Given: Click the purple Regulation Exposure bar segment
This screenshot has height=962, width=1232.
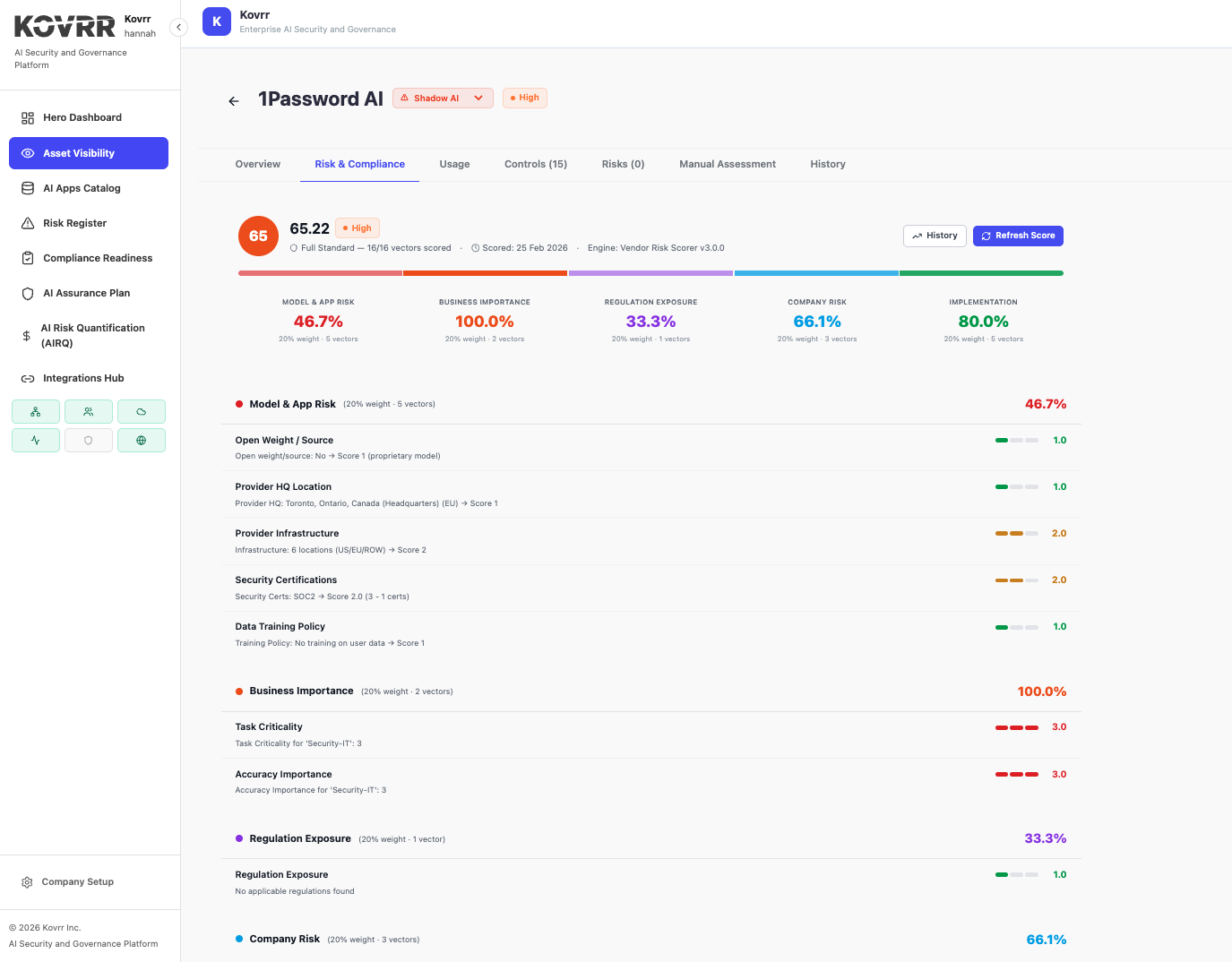Looking at the screenshot, I should (650, 273).
